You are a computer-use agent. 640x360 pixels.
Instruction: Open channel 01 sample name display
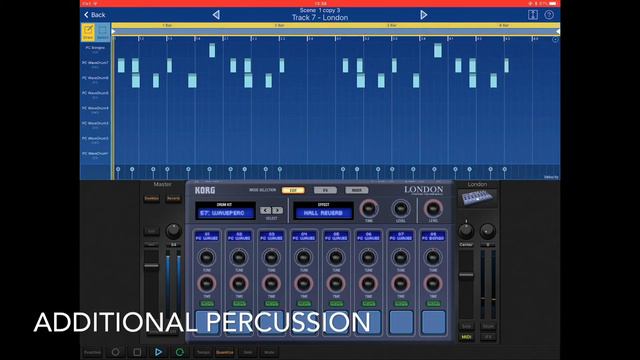[x=207, y=236]
